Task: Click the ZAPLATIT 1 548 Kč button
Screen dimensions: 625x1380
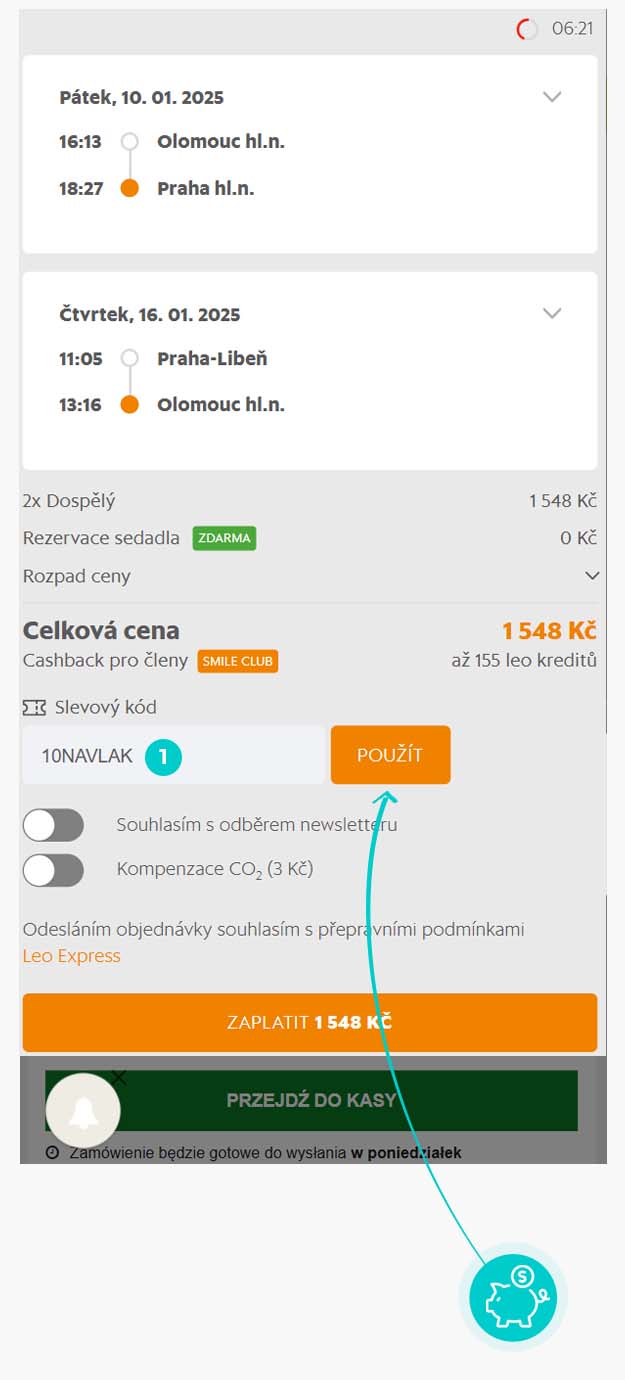Action: [310, 1022]
